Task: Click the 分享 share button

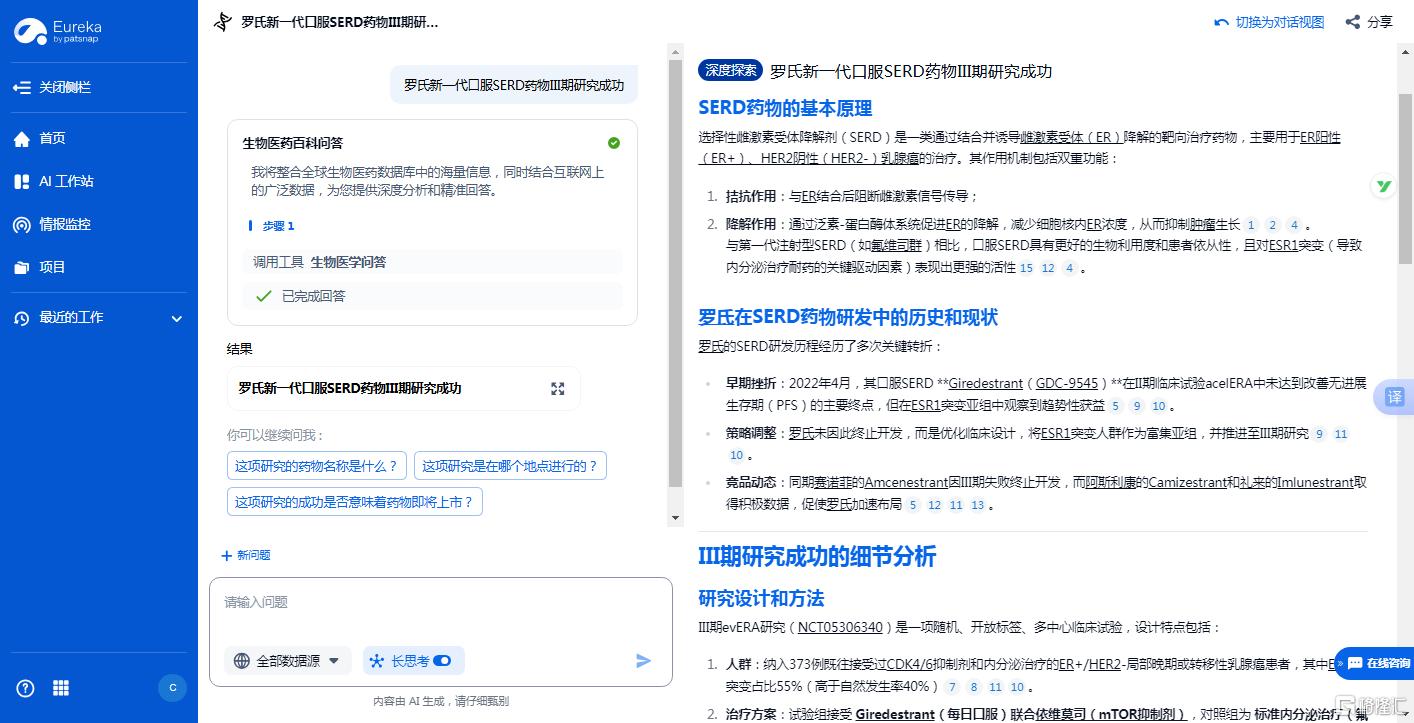Action: click(1369, 22)
